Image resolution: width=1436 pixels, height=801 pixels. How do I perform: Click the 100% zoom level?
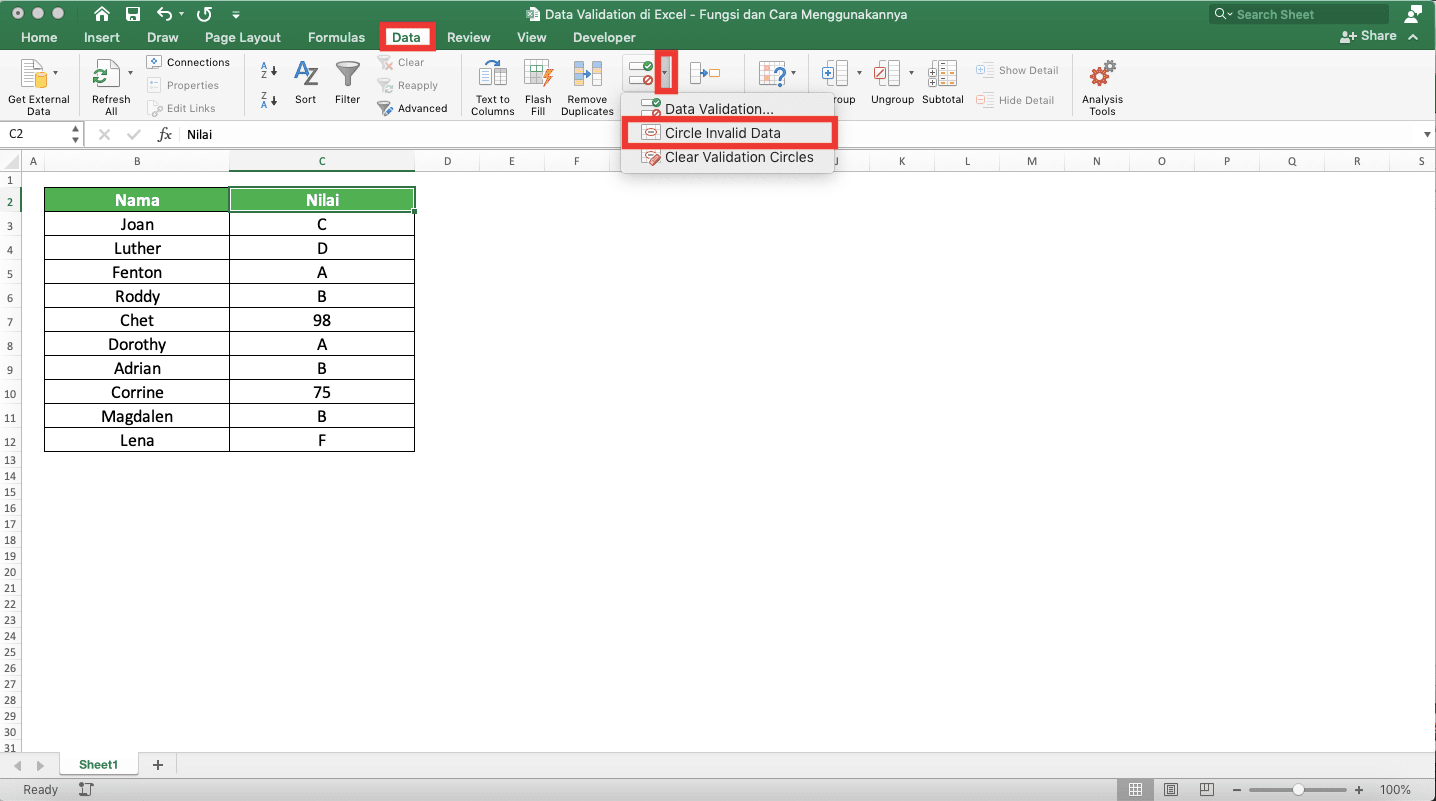pyautogui.click(x=1395, y=790)
